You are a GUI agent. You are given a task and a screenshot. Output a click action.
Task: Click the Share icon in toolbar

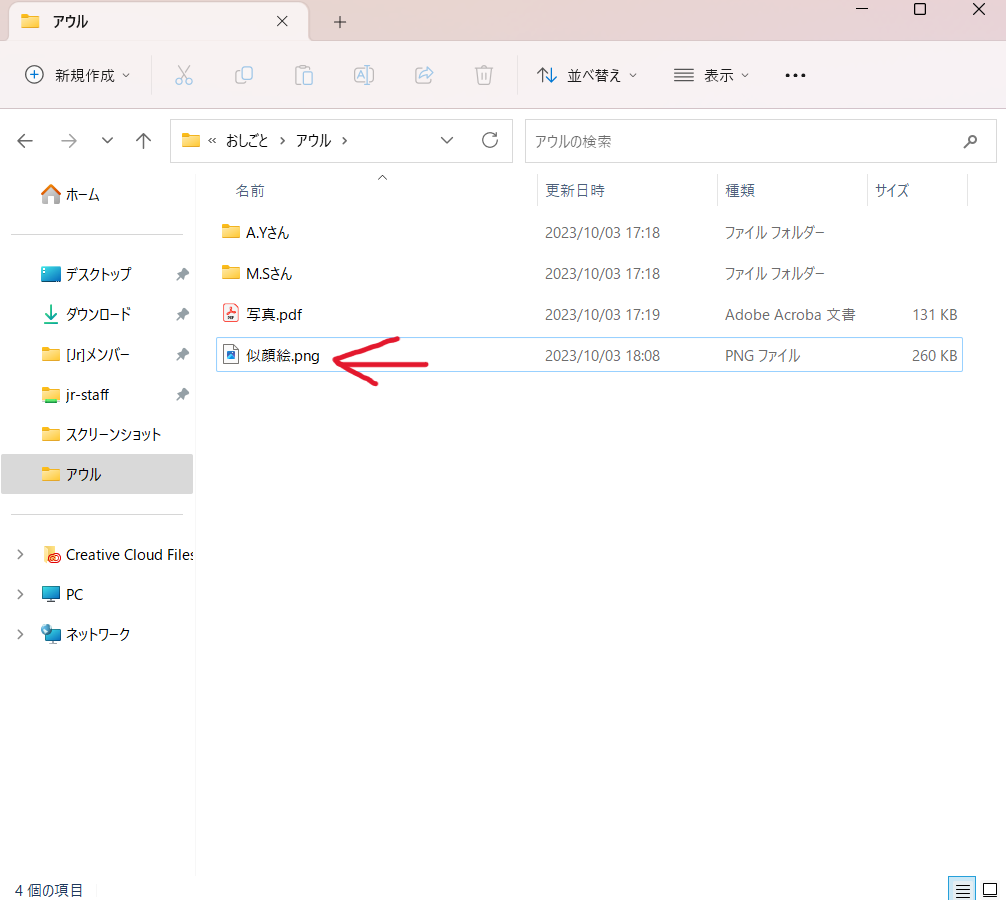424,75
